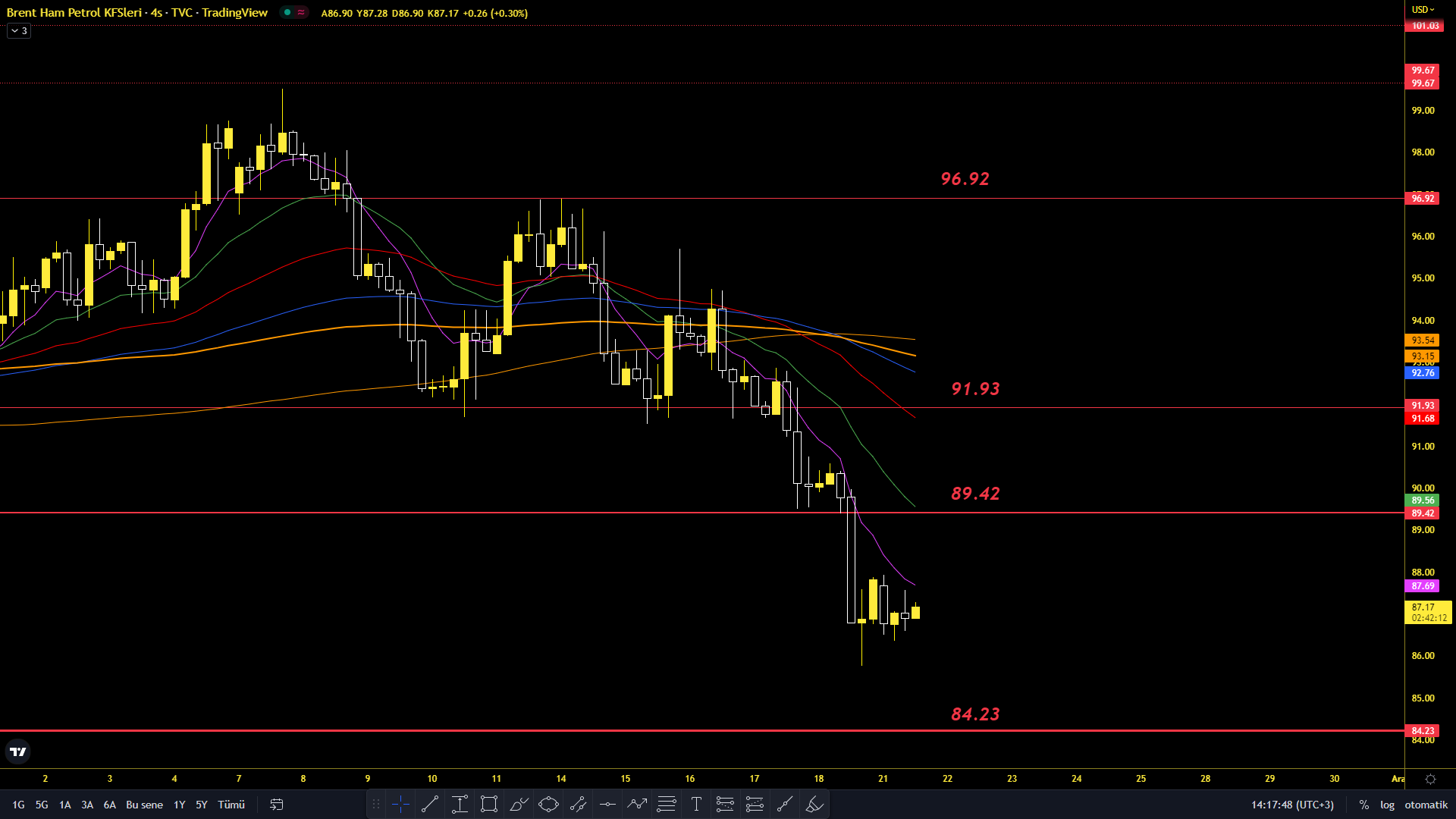This screenshot has width=1456, height=819.
Task: Select the rectangle shape tool
Action: (489, 805)
